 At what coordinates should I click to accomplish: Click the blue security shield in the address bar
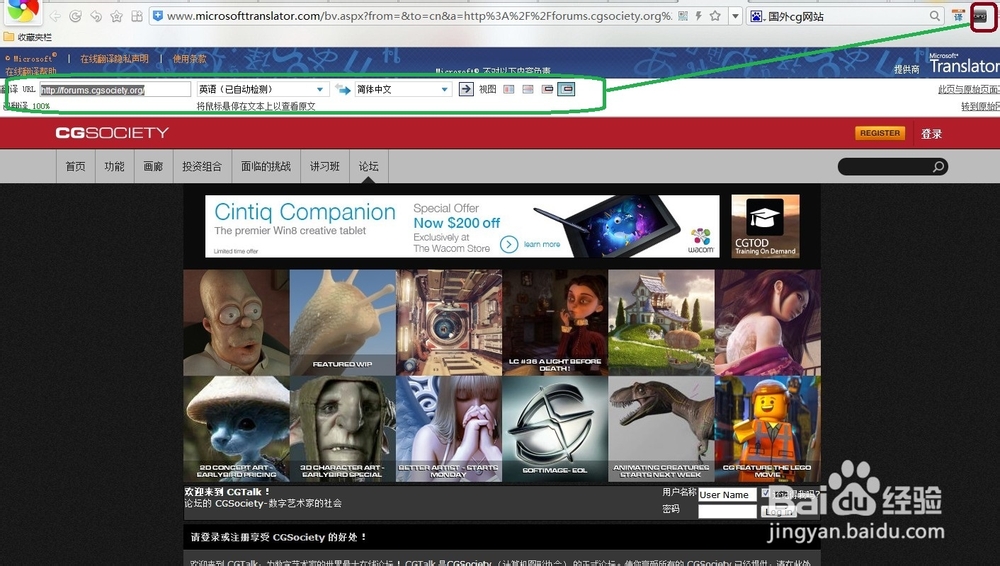click(158, 15)
